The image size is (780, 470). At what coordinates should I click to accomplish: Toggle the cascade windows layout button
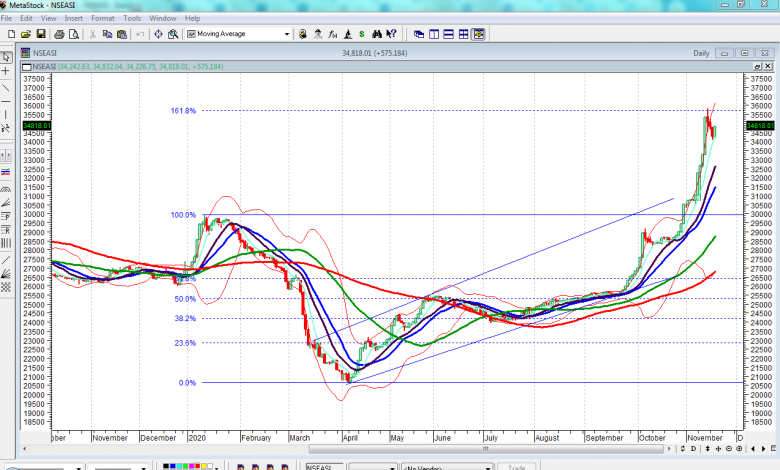click(x=419, y=34)
